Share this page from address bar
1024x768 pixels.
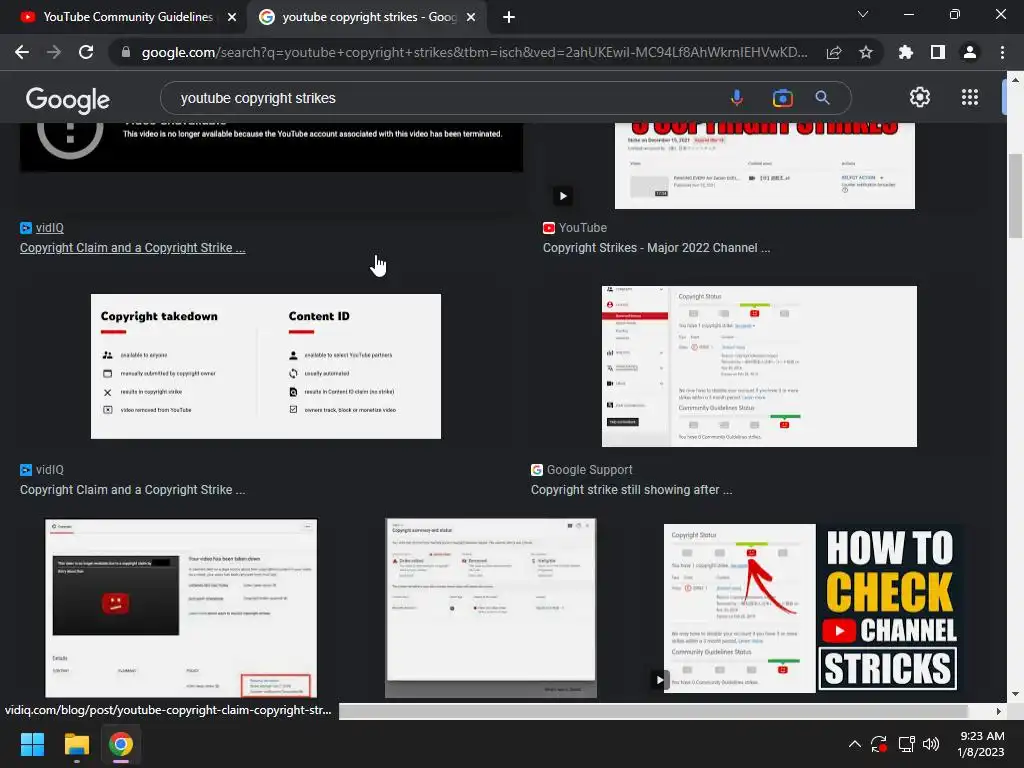click(834, 52)
